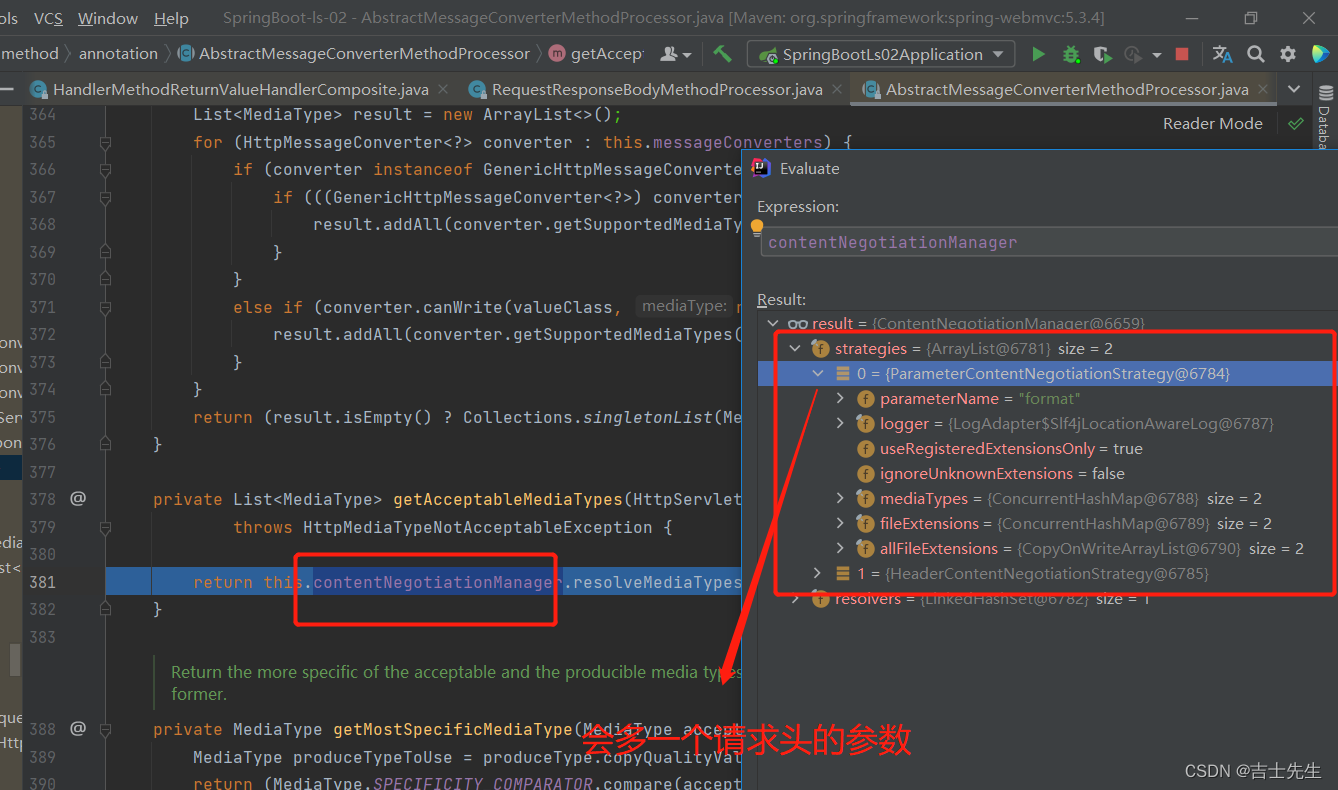The width and height of the screenshot is (1338, 790).
Task: Close the RequestResponseBodyMethodProcessor.java tab
Action: tap(837, 89)
